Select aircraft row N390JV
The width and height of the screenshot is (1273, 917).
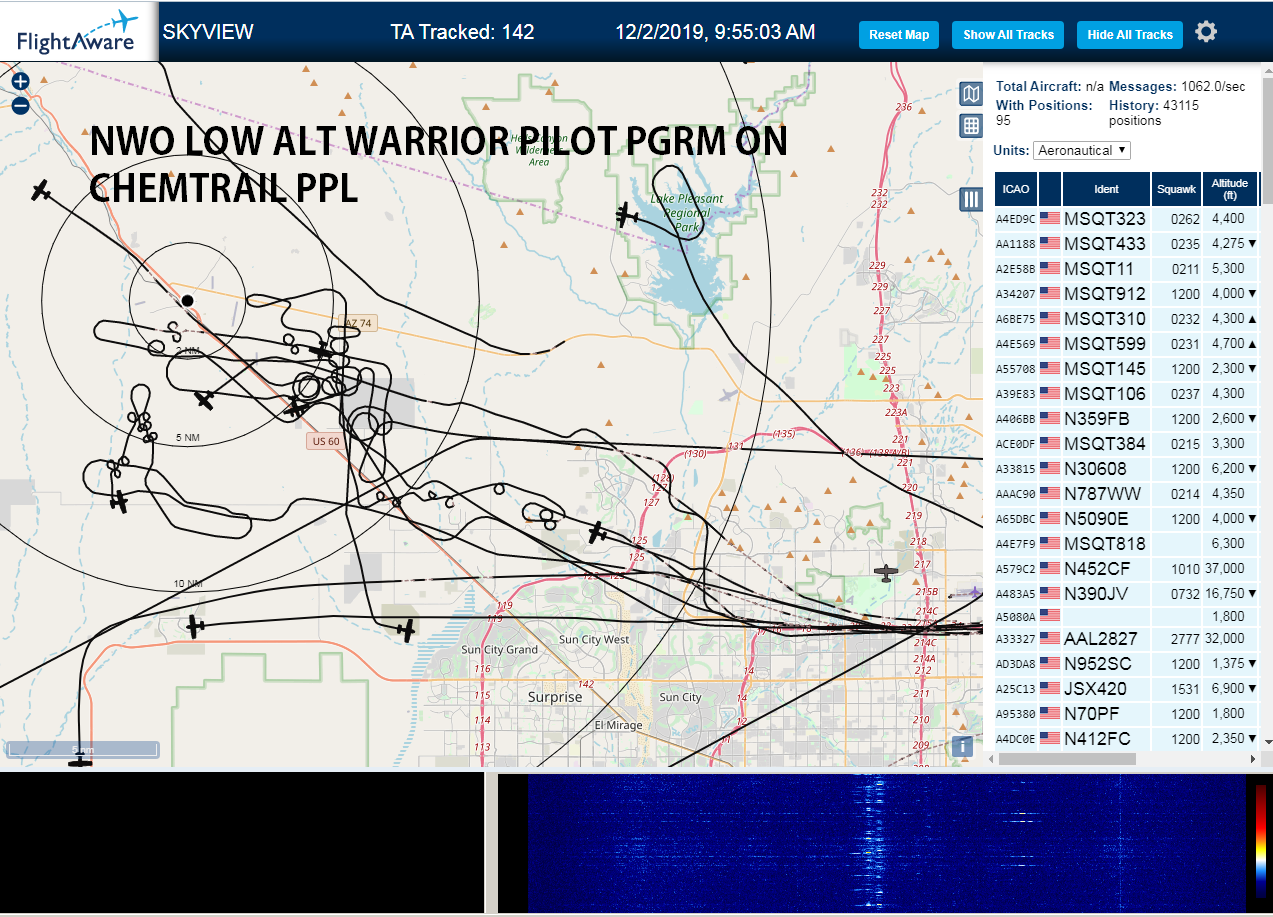pos(1126,593)
